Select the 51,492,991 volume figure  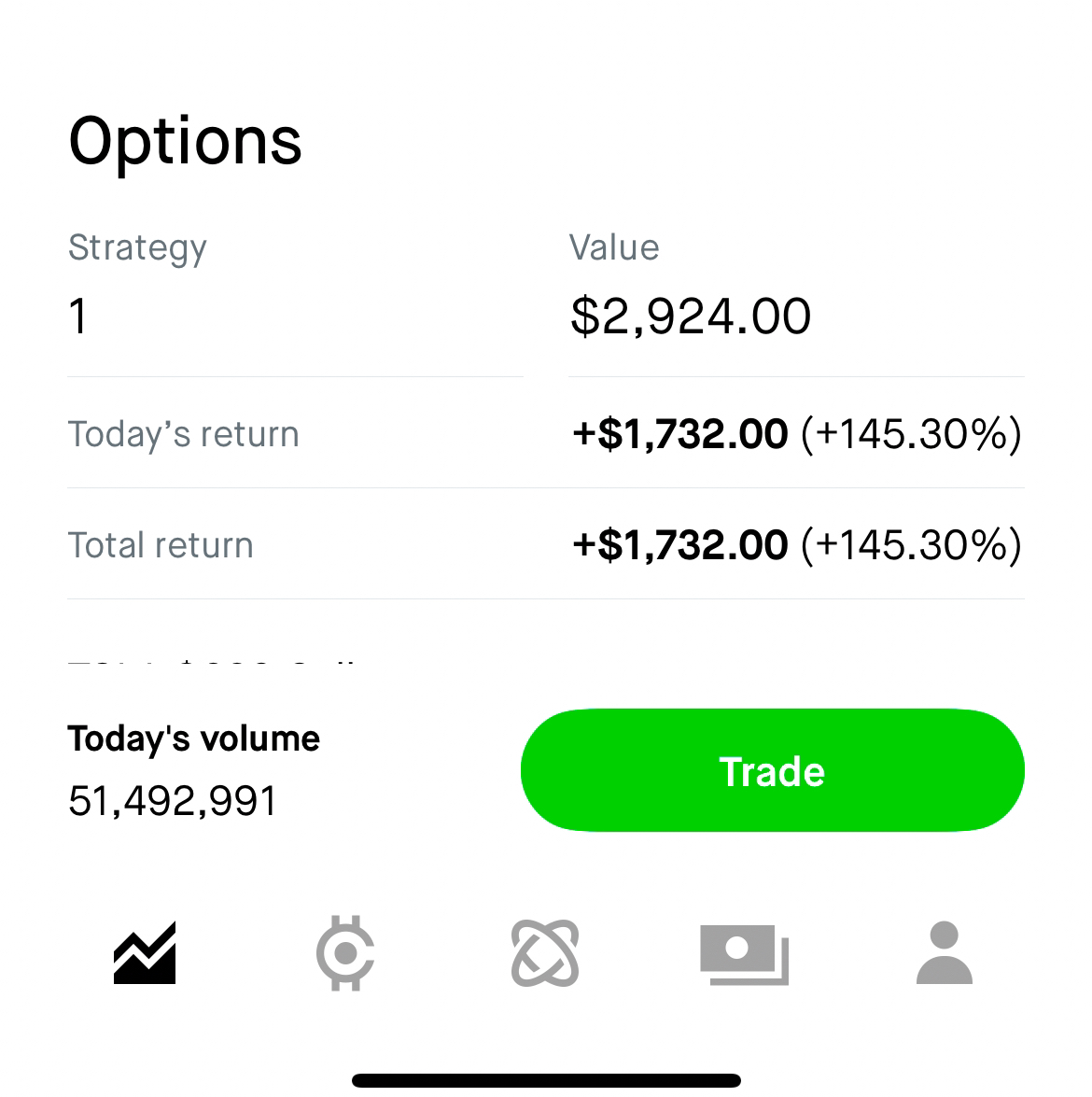coord(173,801)
